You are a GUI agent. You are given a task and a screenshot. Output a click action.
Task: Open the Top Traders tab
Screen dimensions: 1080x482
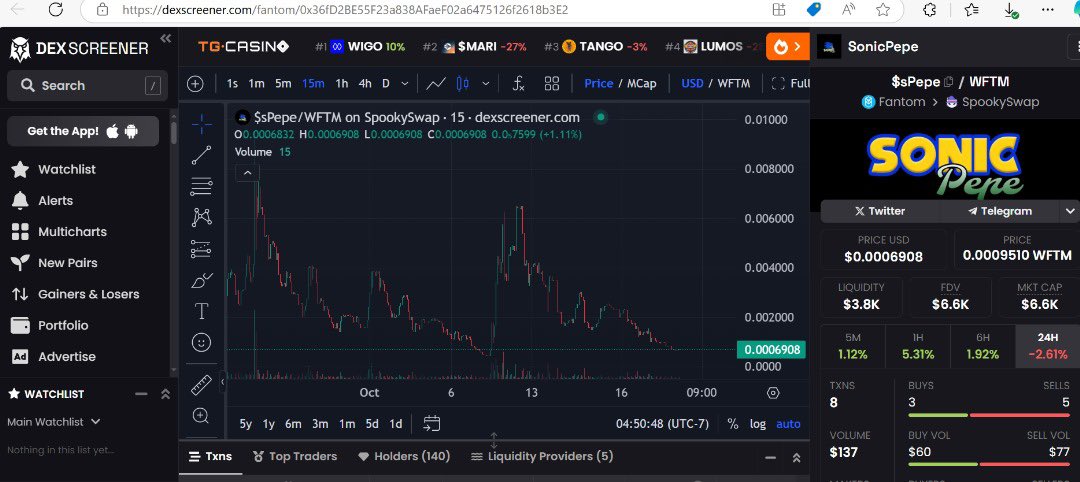click(295, 456)
